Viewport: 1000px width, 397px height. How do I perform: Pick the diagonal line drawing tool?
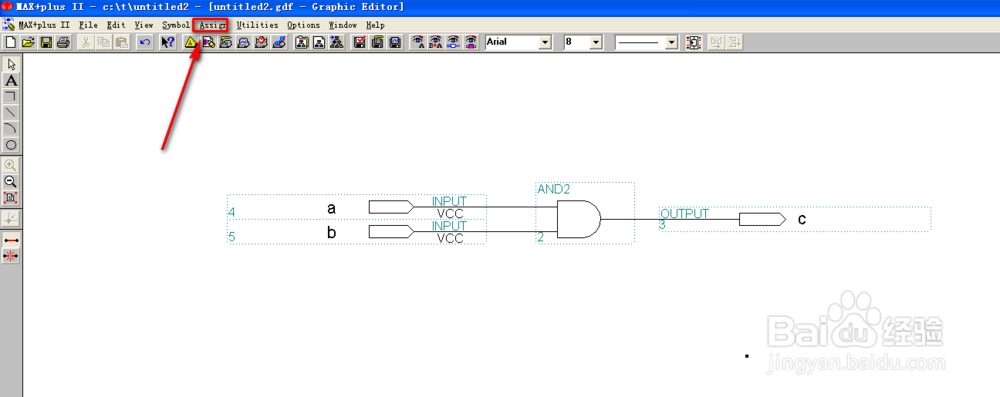point(11,112)
